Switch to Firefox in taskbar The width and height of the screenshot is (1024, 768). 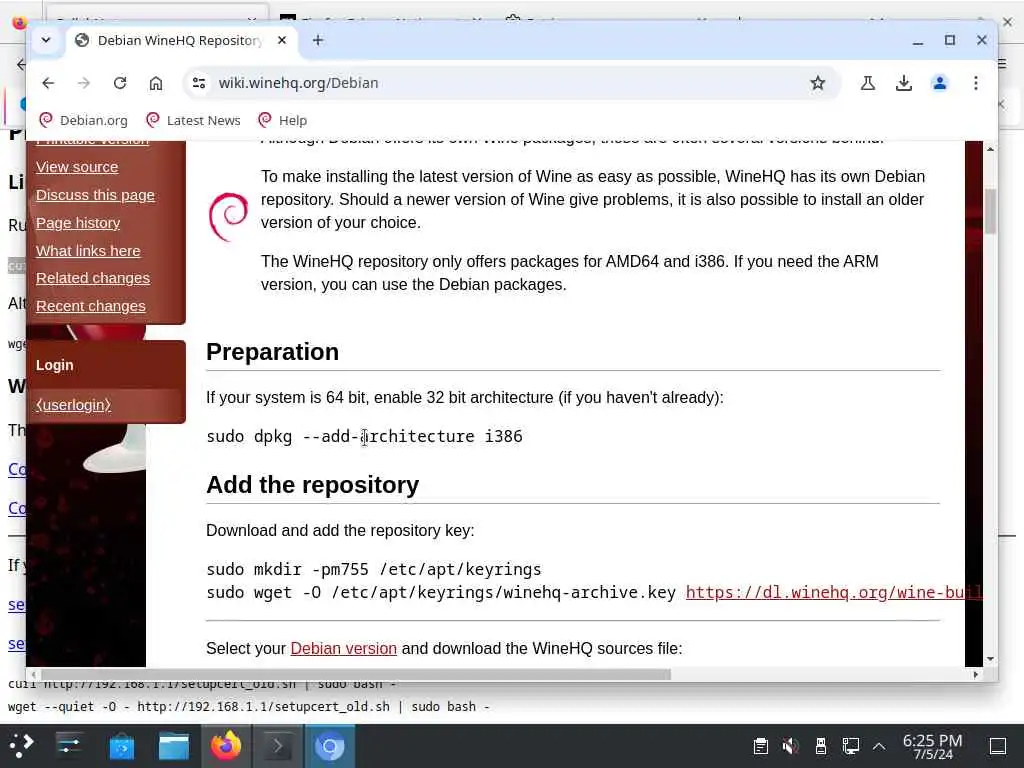[226, 746]
